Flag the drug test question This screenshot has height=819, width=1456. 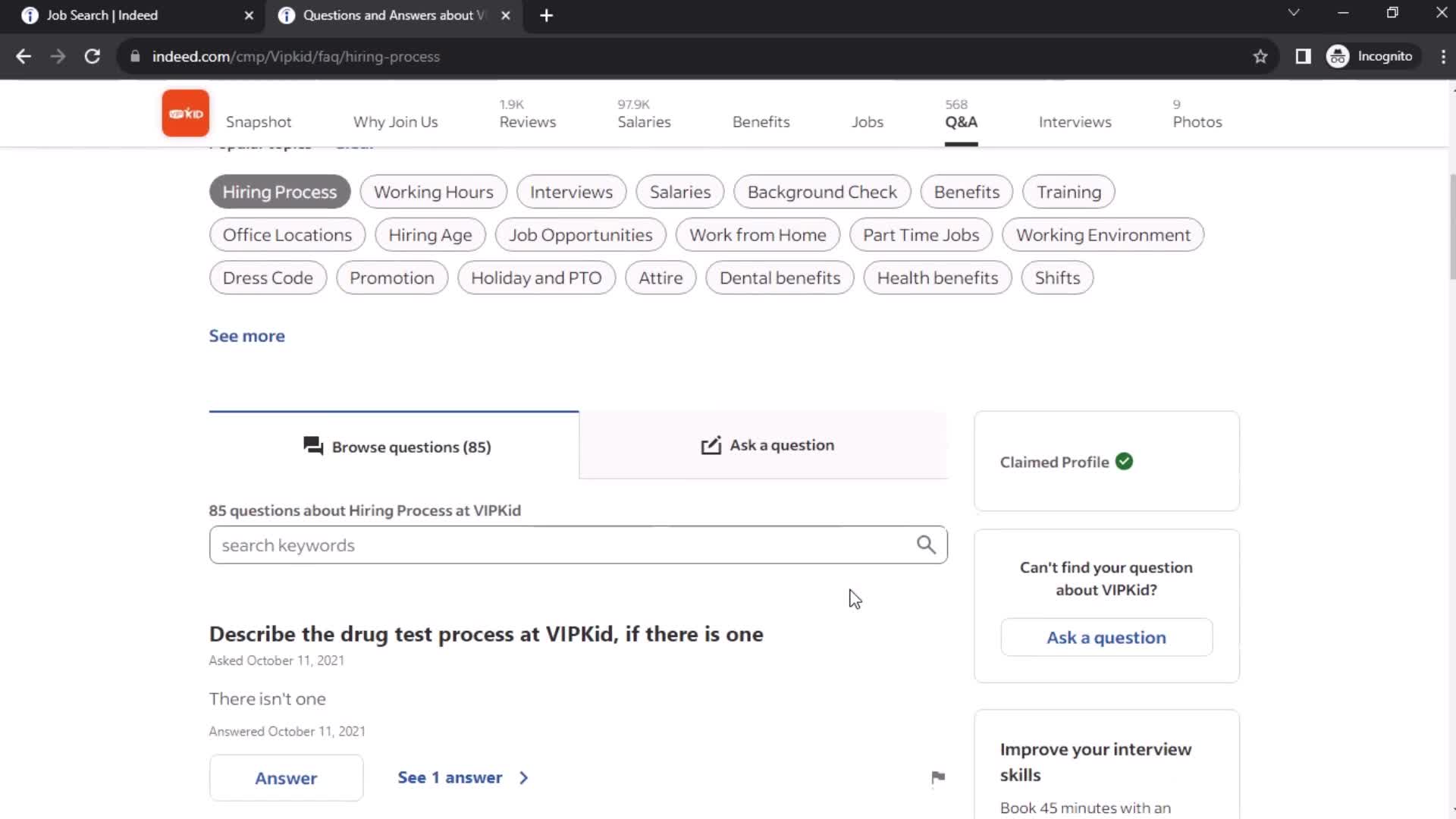pyautogui.click(x=938, y=777)
